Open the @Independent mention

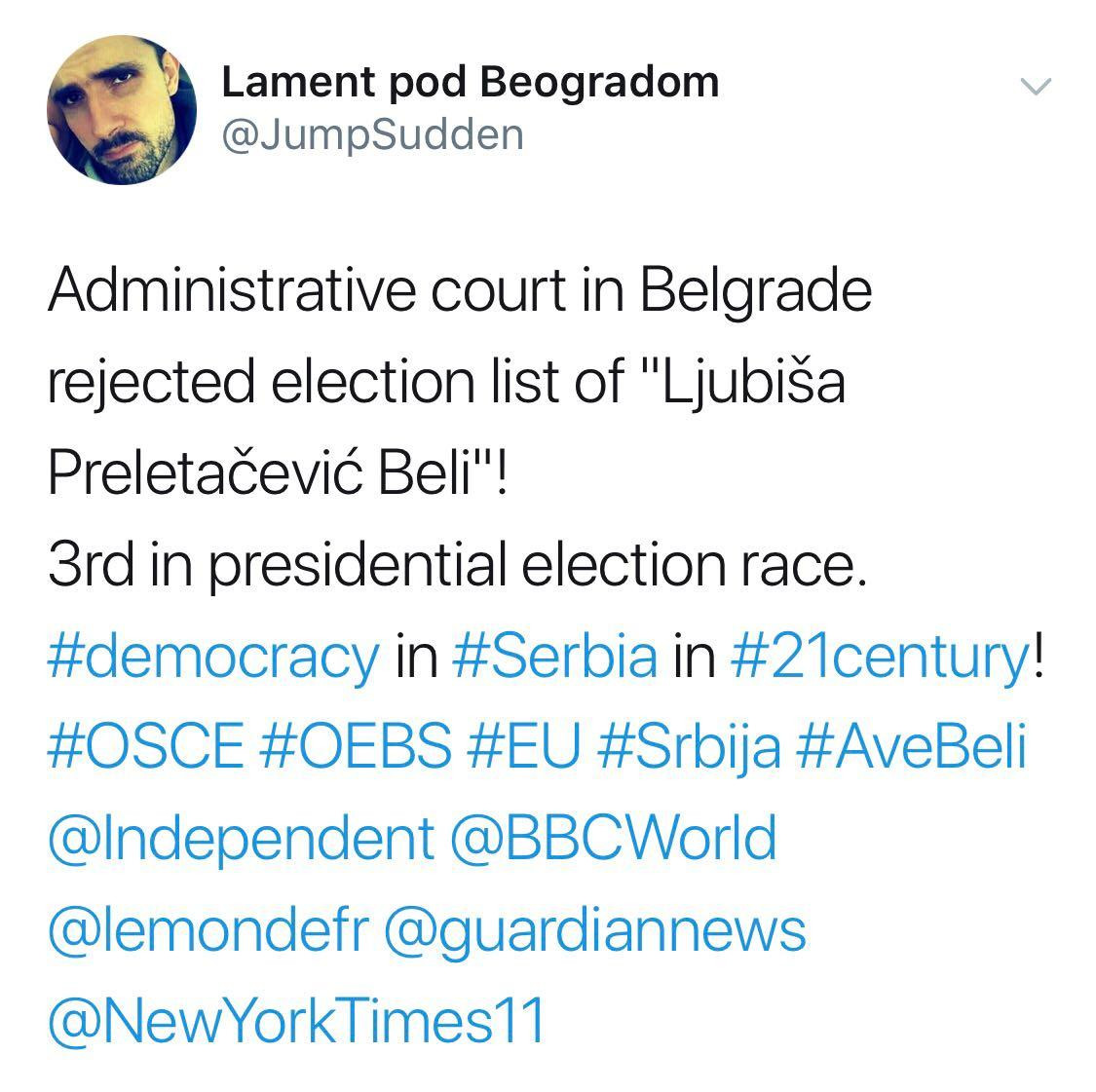tap(240, 840)
